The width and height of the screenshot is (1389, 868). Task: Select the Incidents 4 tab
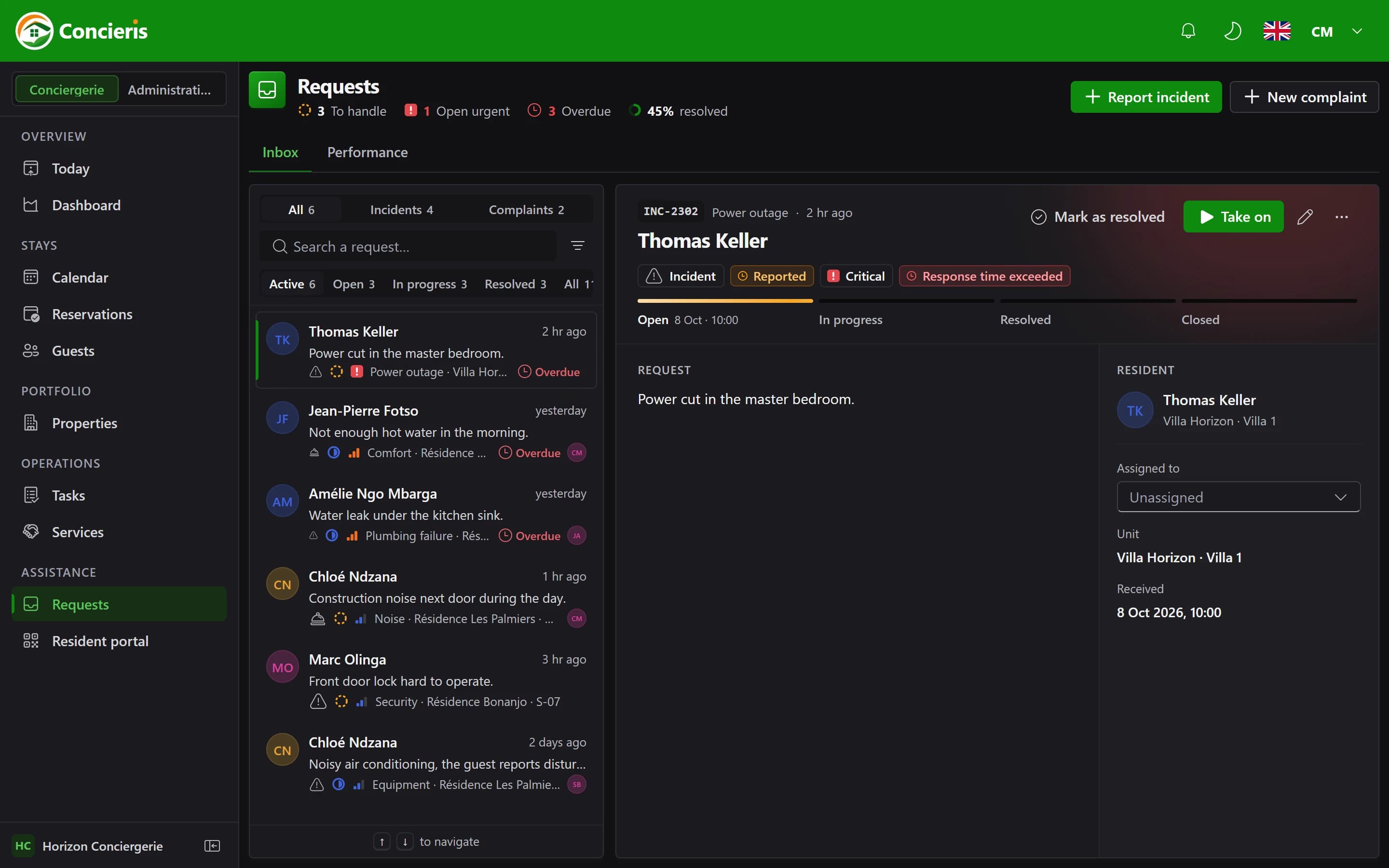(401, 210)
